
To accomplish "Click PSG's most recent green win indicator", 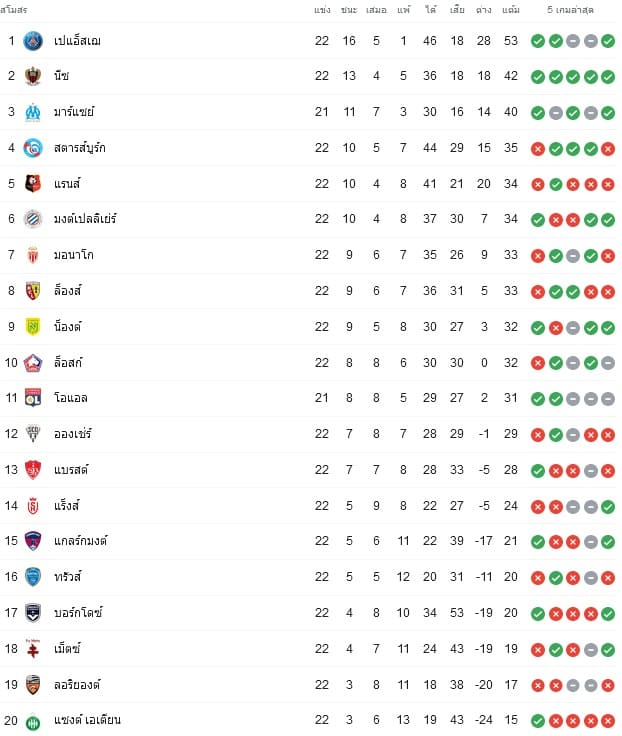I will coord(607,41).
